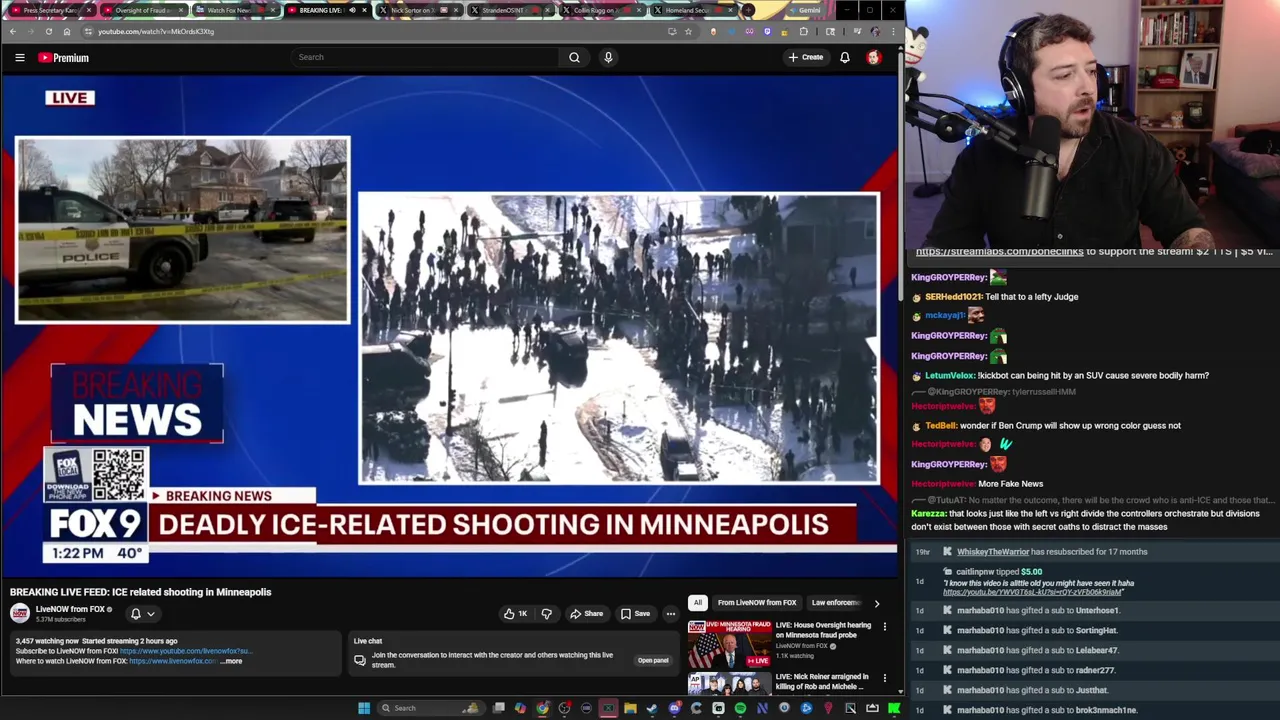Open new browser tab with plus button
1280x720 pixels.
[748, 10]
